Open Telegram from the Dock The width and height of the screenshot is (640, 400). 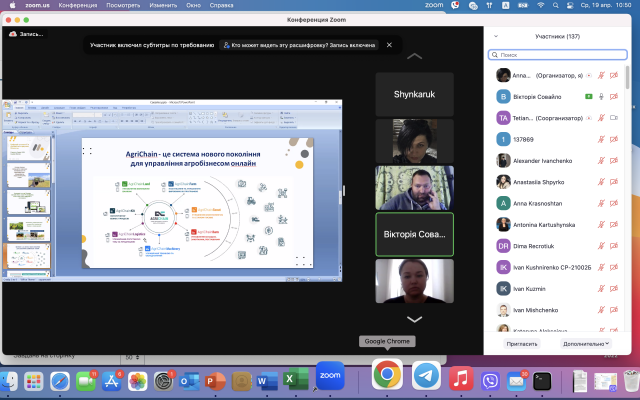point(426,376)
